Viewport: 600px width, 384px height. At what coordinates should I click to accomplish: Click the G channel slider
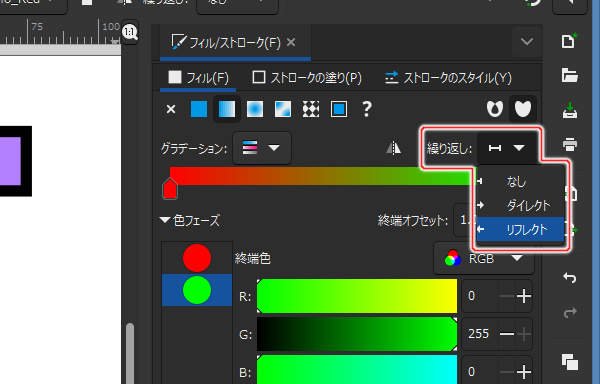pyautogui.click(x=357, y=334)
